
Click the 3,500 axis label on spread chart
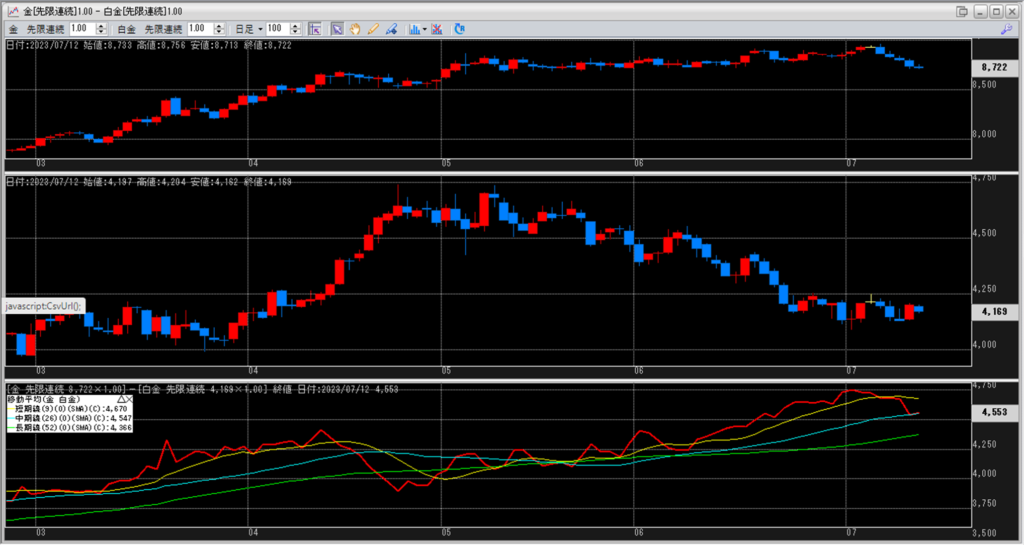(984, 533)
